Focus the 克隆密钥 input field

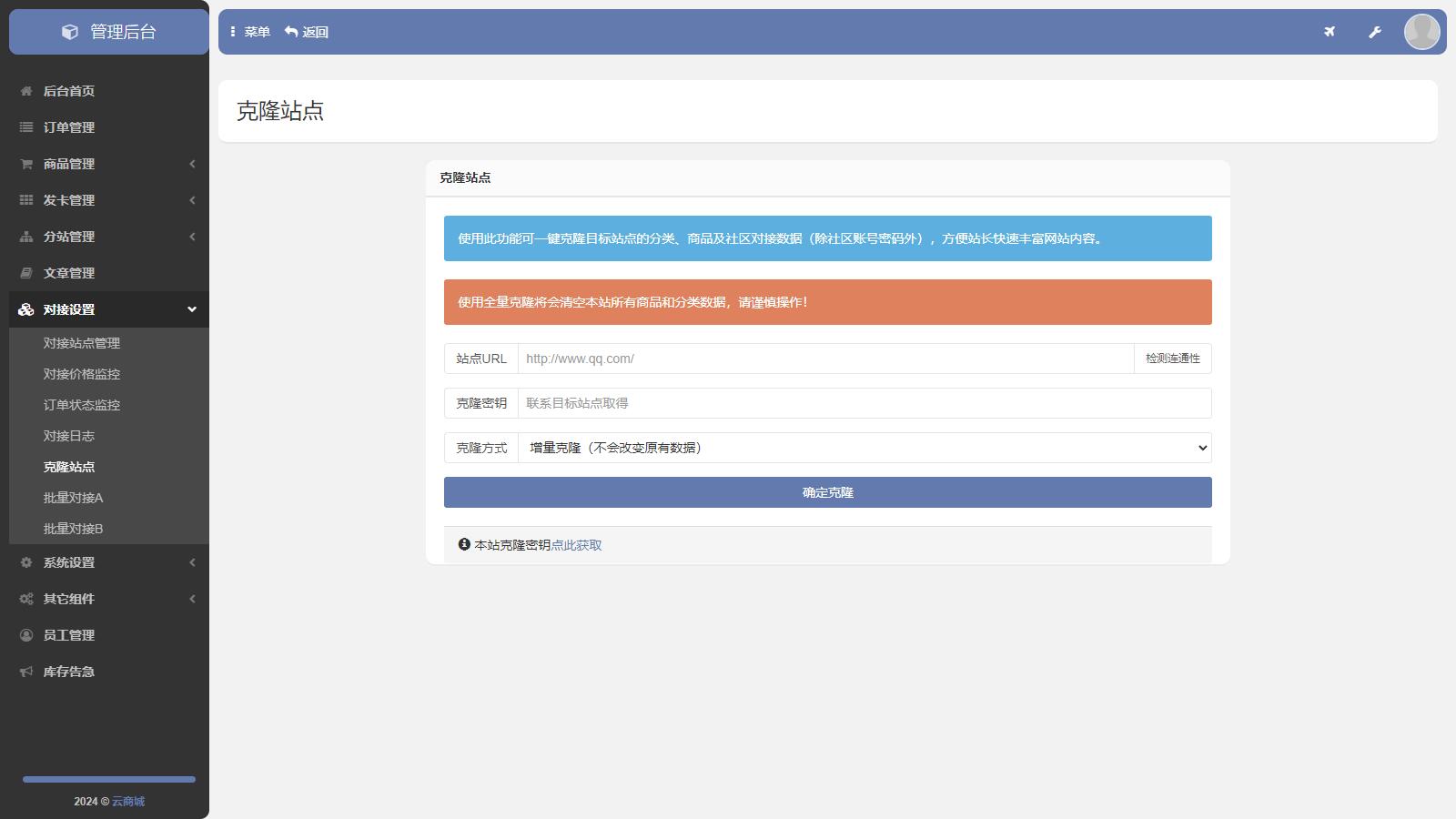point(864,403)
